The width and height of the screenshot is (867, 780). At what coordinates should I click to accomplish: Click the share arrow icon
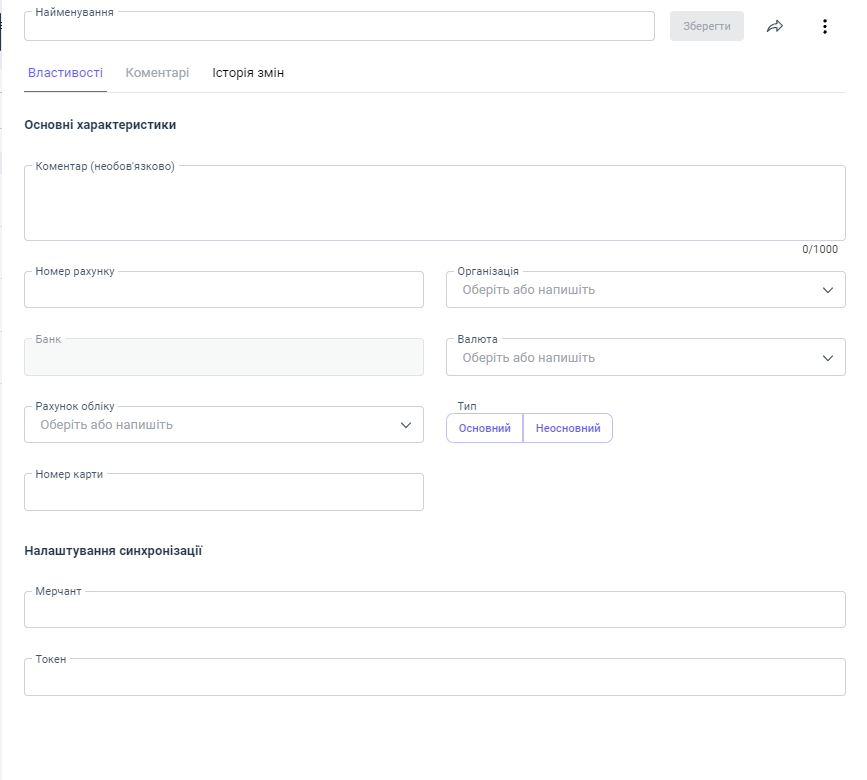(775, 27)
